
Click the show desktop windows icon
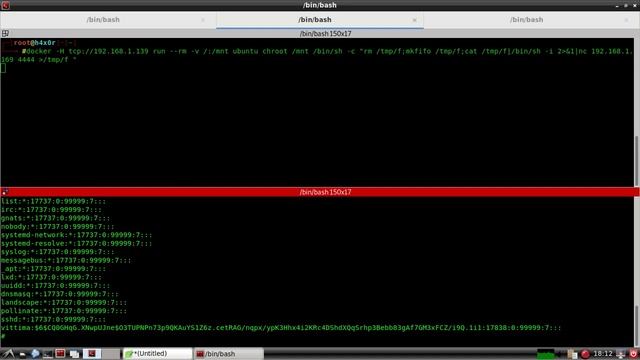(x=74, y=354)
